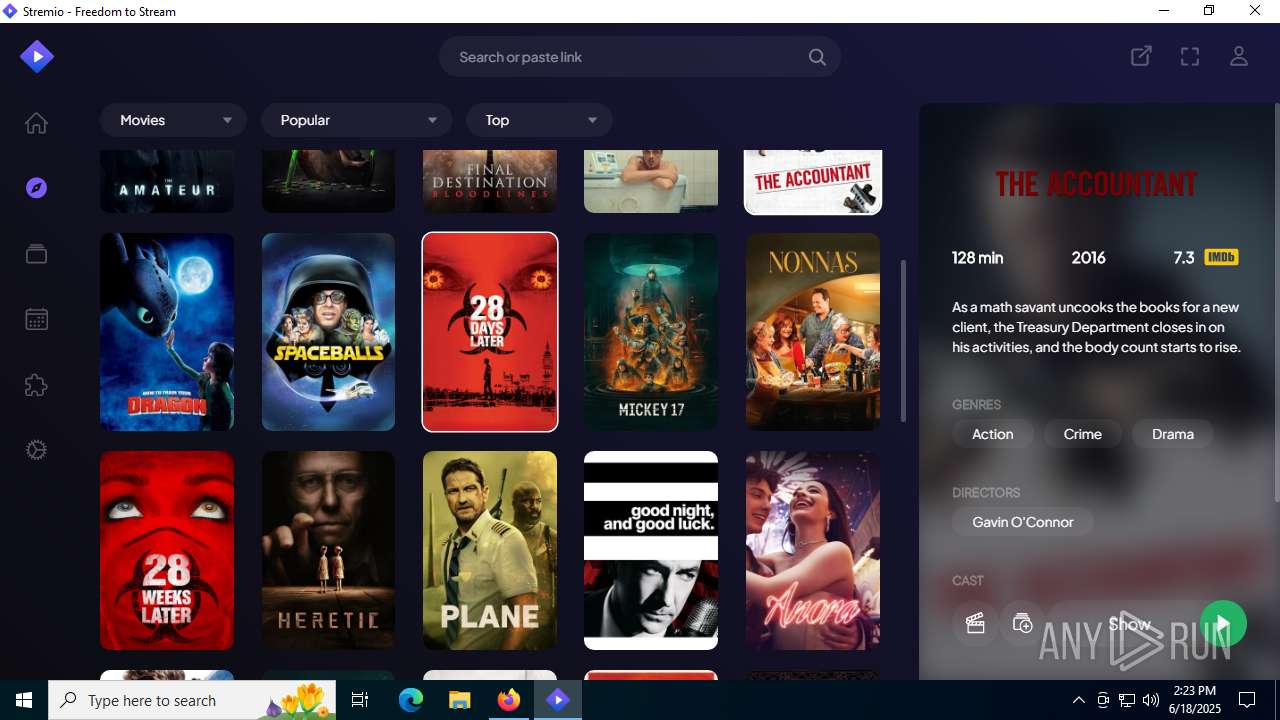
Task: Open the 28 Days Later poster
Action: click(x=490, y=332)
